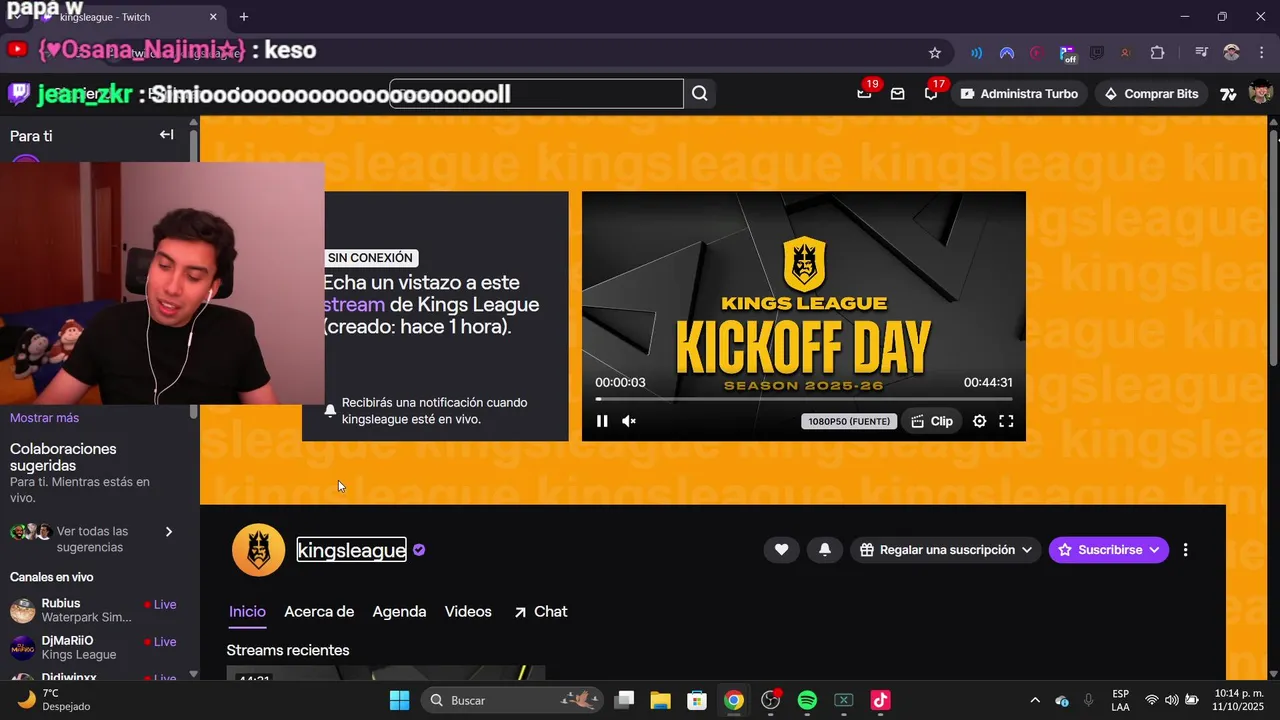
Task: Seek on the video progress bar
Action: coord(803,399)
